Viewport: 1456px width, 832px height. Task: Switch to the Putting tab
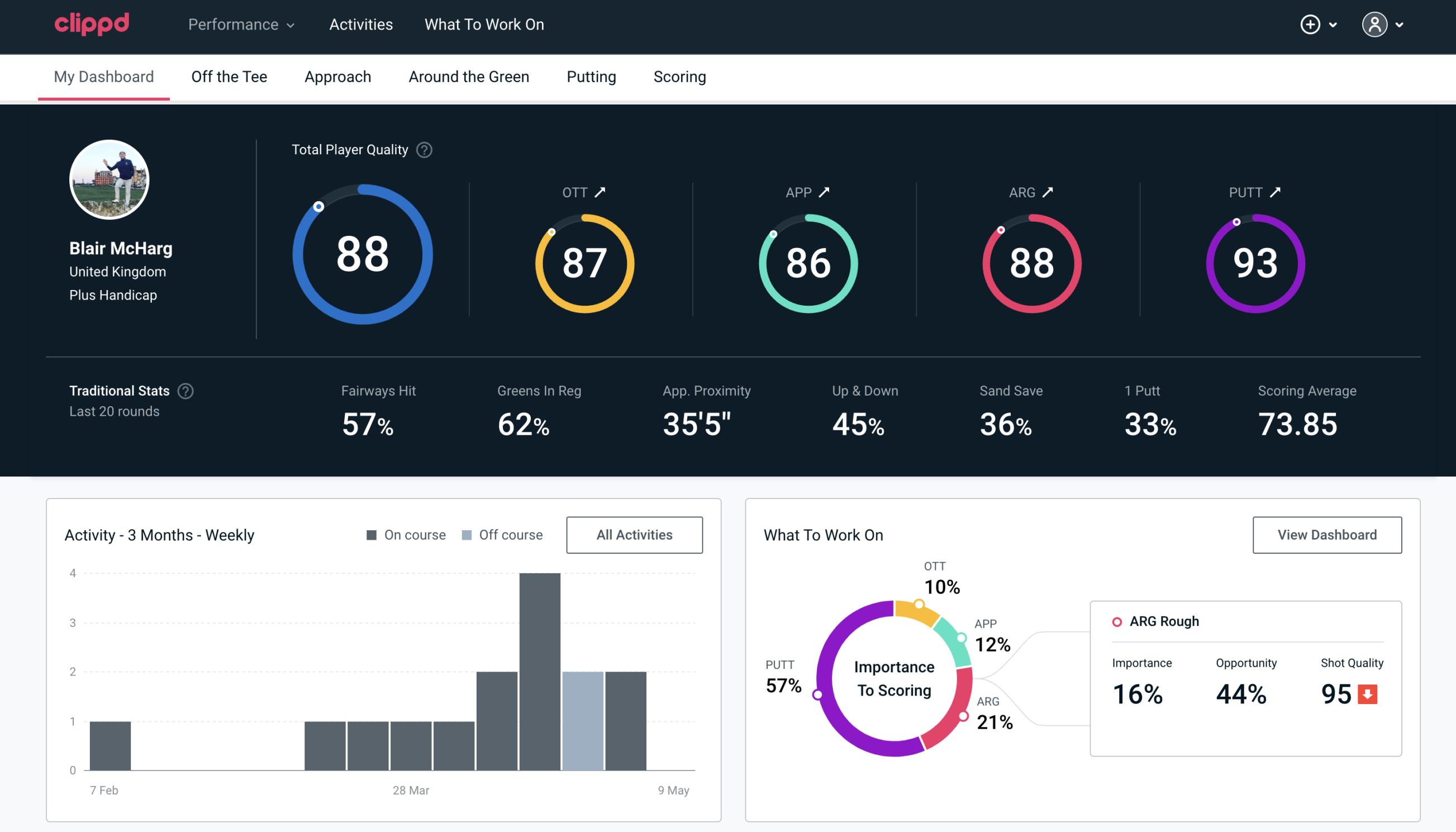pos(591,76)
